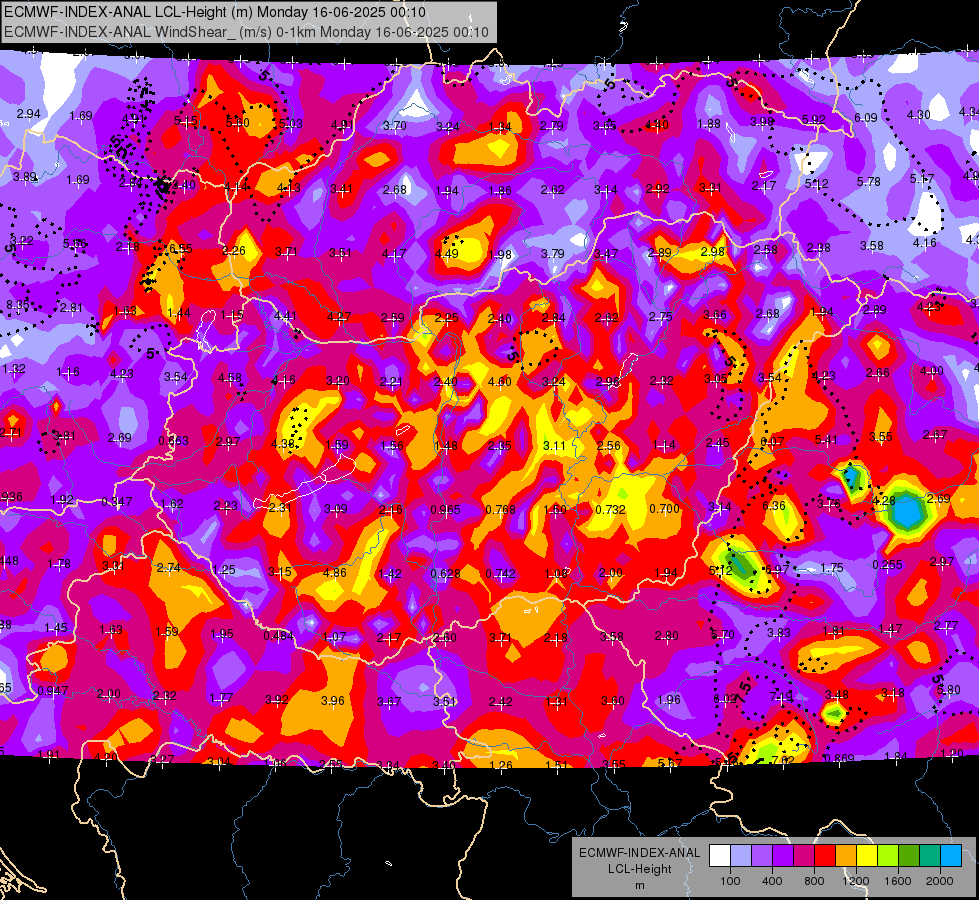
Task: Click the wind shear value 4.00
Action: tap(932, 371)
